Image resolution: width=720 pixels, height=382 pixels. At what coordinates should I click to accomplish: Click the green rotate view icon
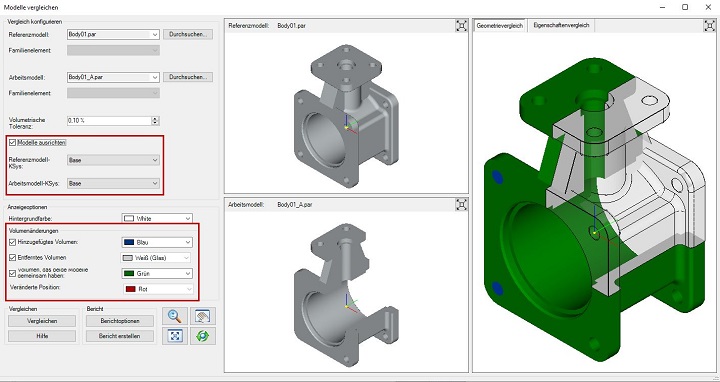click(x=202, y=336)
